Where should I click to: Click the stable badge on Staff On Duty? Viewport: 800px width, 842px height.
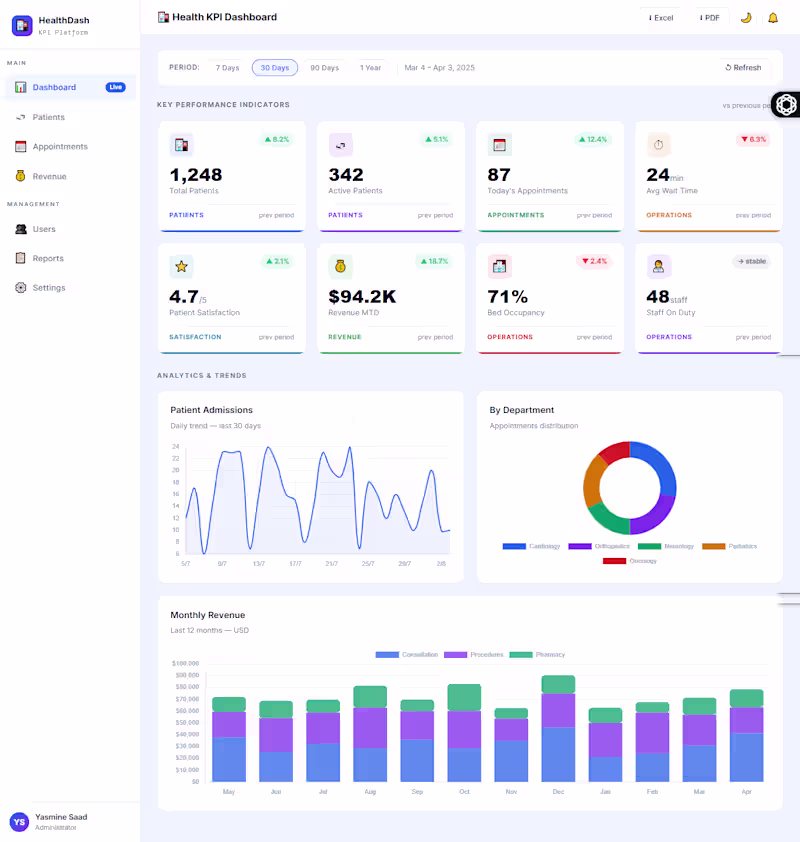pyautogui.click(x=752, y=261)
